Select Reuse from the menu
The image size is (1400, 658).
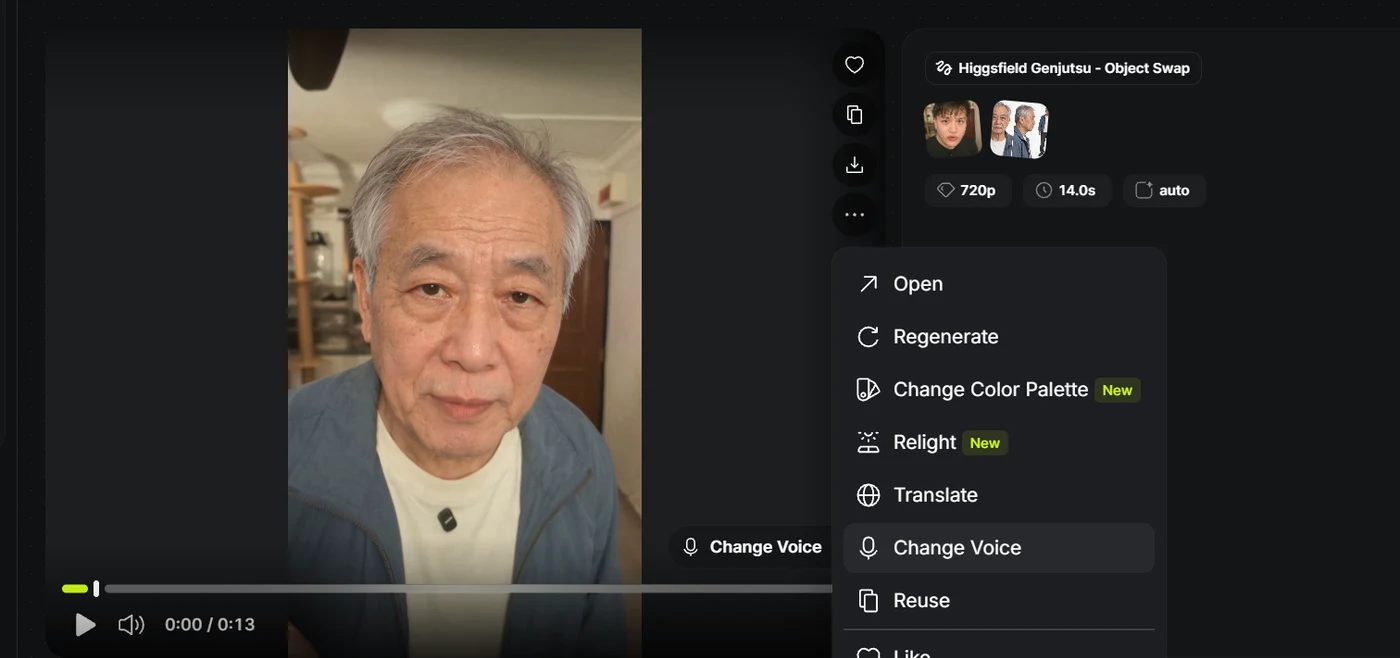pos(999,601)
